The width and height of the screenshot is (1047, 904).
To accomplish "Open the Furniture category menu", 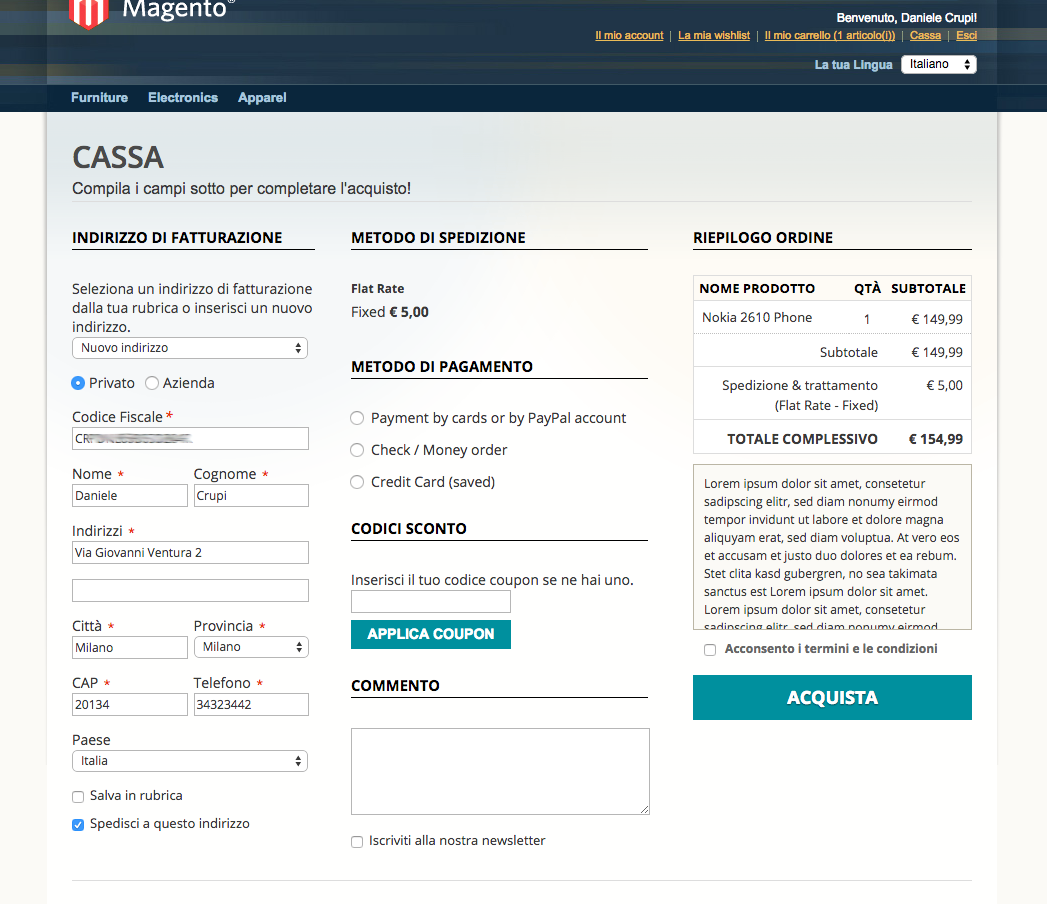I will pos(99,97).
